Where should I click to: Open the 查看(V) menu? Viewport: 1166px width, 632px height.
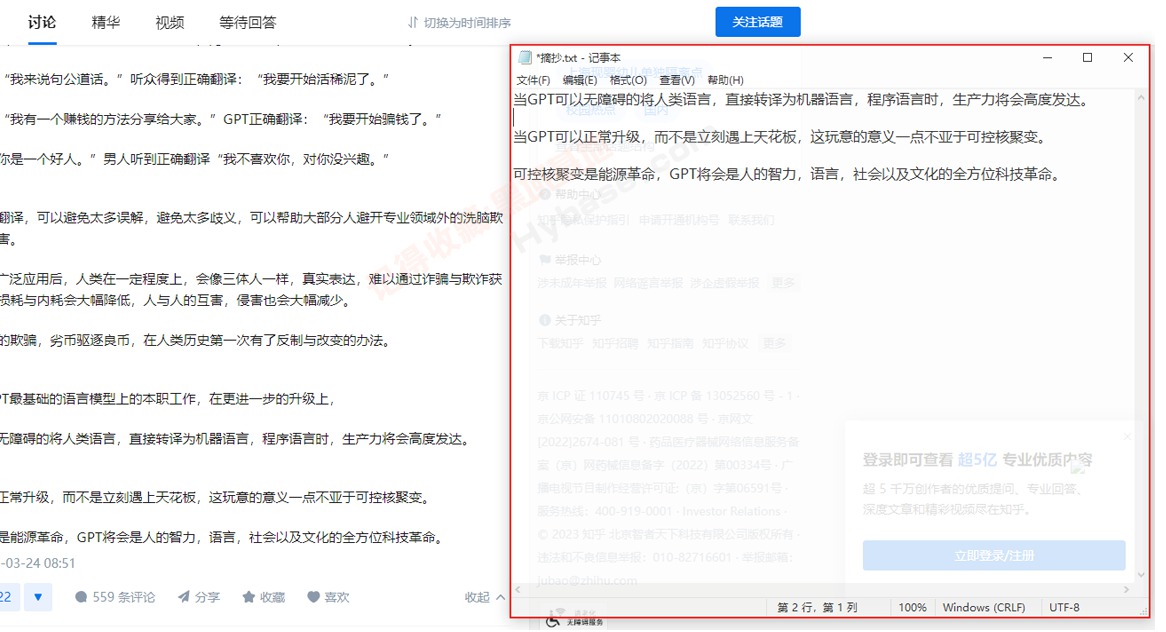point(677,80)
